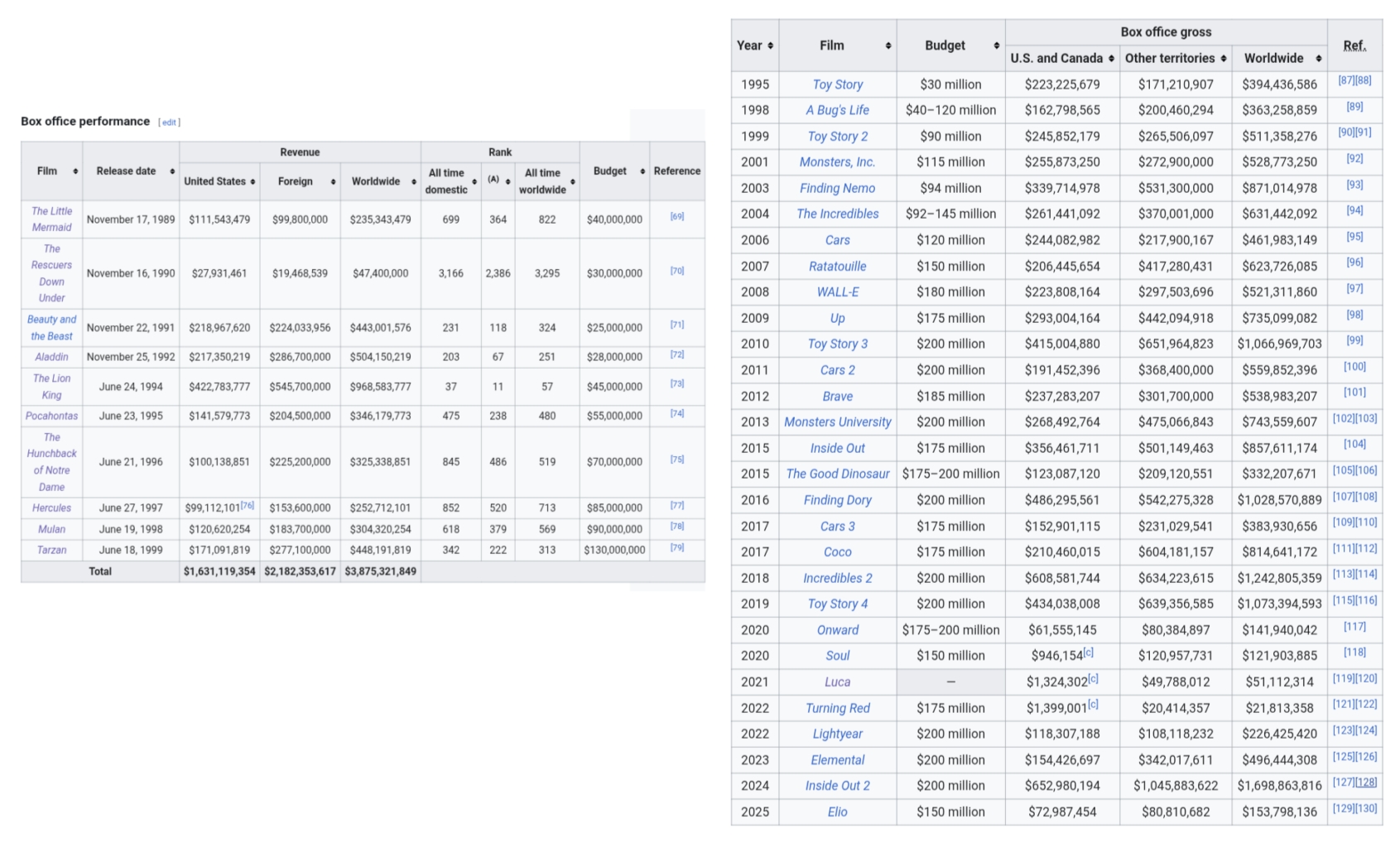Follow the Turning Red link
Screen dimensions: 1400x843
(x=837, y=708)
